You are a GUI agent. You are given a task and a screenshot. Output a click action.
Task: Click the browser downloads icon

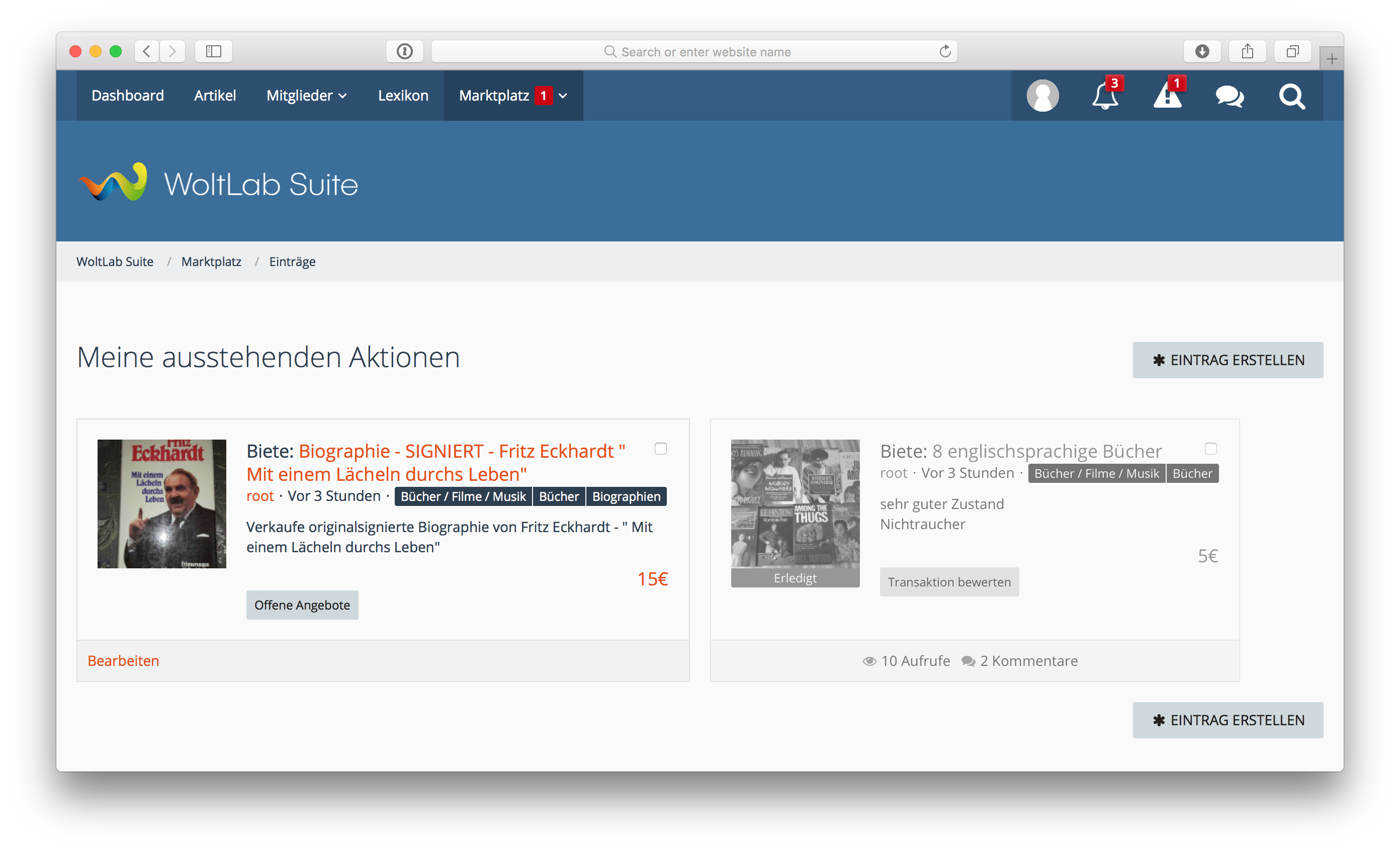point(1202,51)
